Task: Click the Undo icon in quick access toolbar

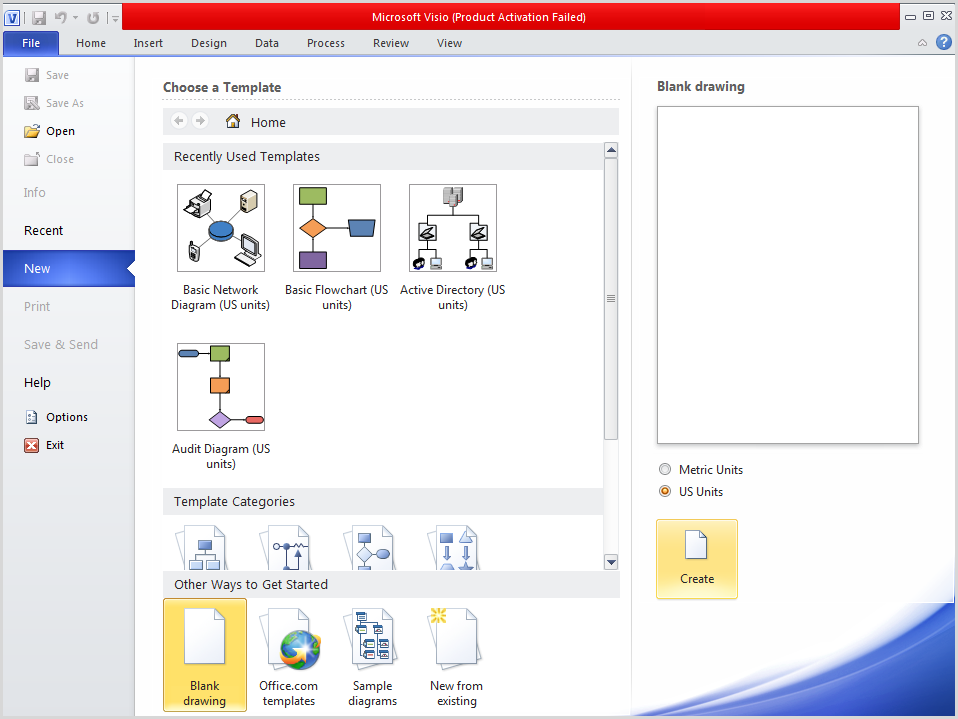Action: (60, 18)
